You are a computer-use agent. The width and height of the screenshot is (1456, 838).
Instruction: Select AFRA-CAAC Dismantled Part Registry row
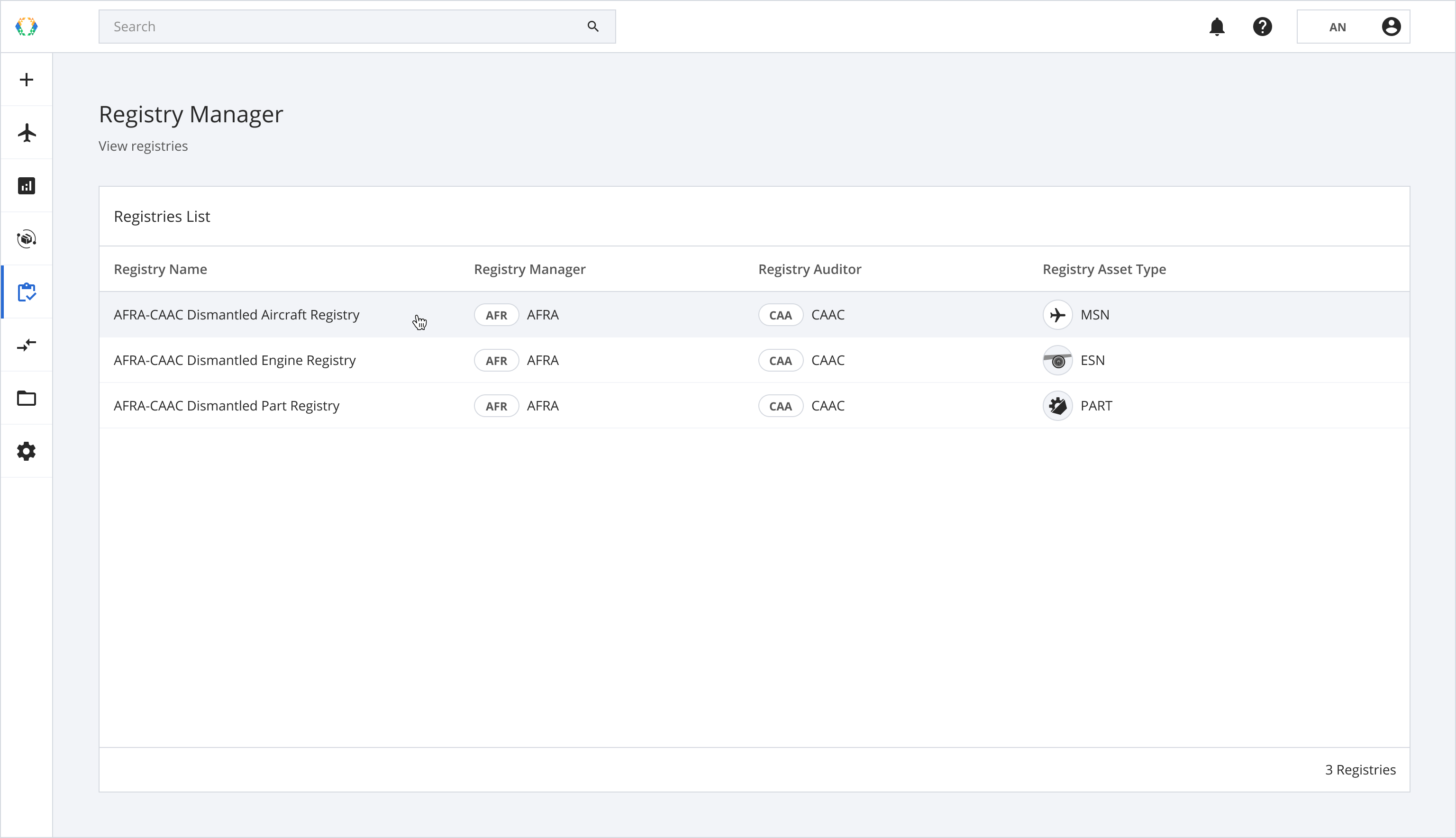point(226,406)
